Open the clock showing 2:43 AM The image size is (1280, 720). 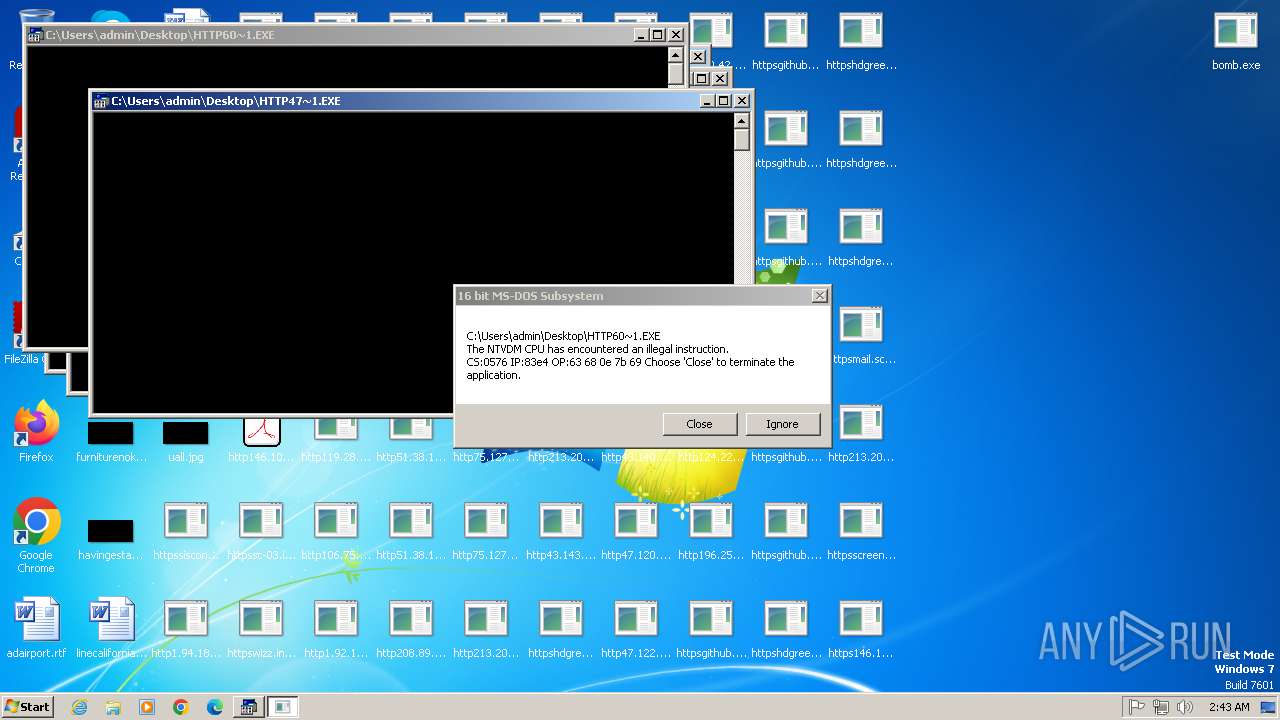tap(1228, 707)
